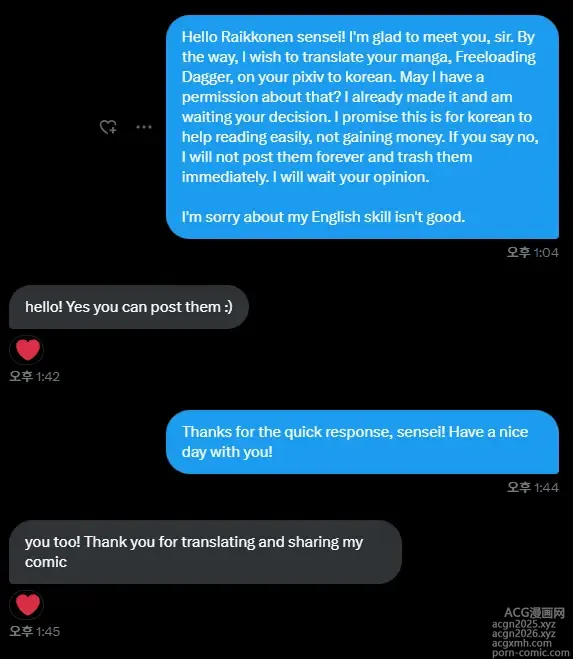The image size is (573, 659).
Task: Click the line "I'm sorry about my English skill"
Action: (x=323, y=217)
